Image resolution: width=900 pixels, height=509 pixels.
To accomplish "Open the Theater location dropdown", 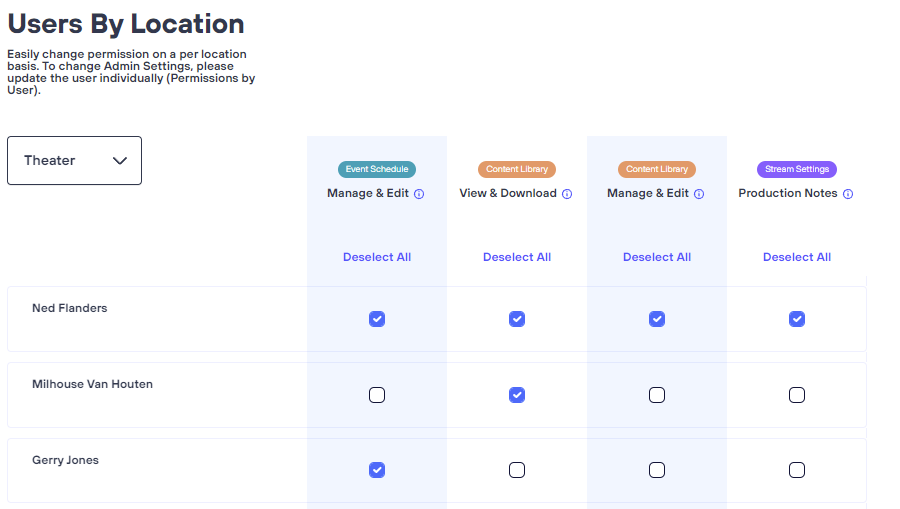I will pos(74,161).
